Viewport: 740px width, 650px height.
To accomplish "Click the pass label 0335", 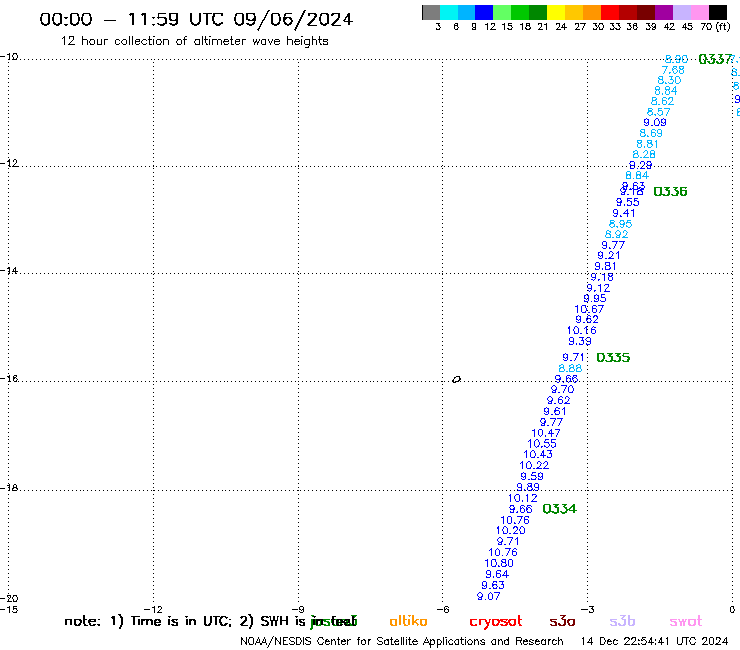I will (613, 357).
